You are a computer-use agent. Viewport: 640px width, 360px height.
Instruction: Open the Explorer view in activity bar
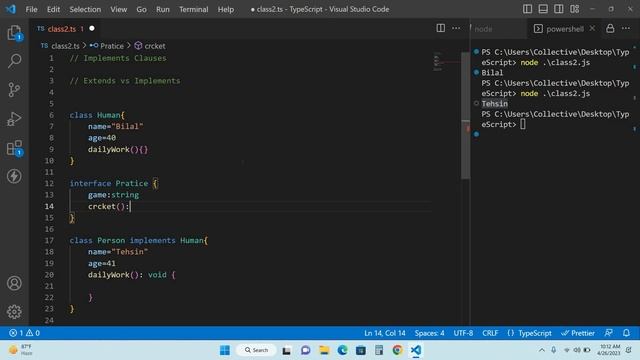14,33
